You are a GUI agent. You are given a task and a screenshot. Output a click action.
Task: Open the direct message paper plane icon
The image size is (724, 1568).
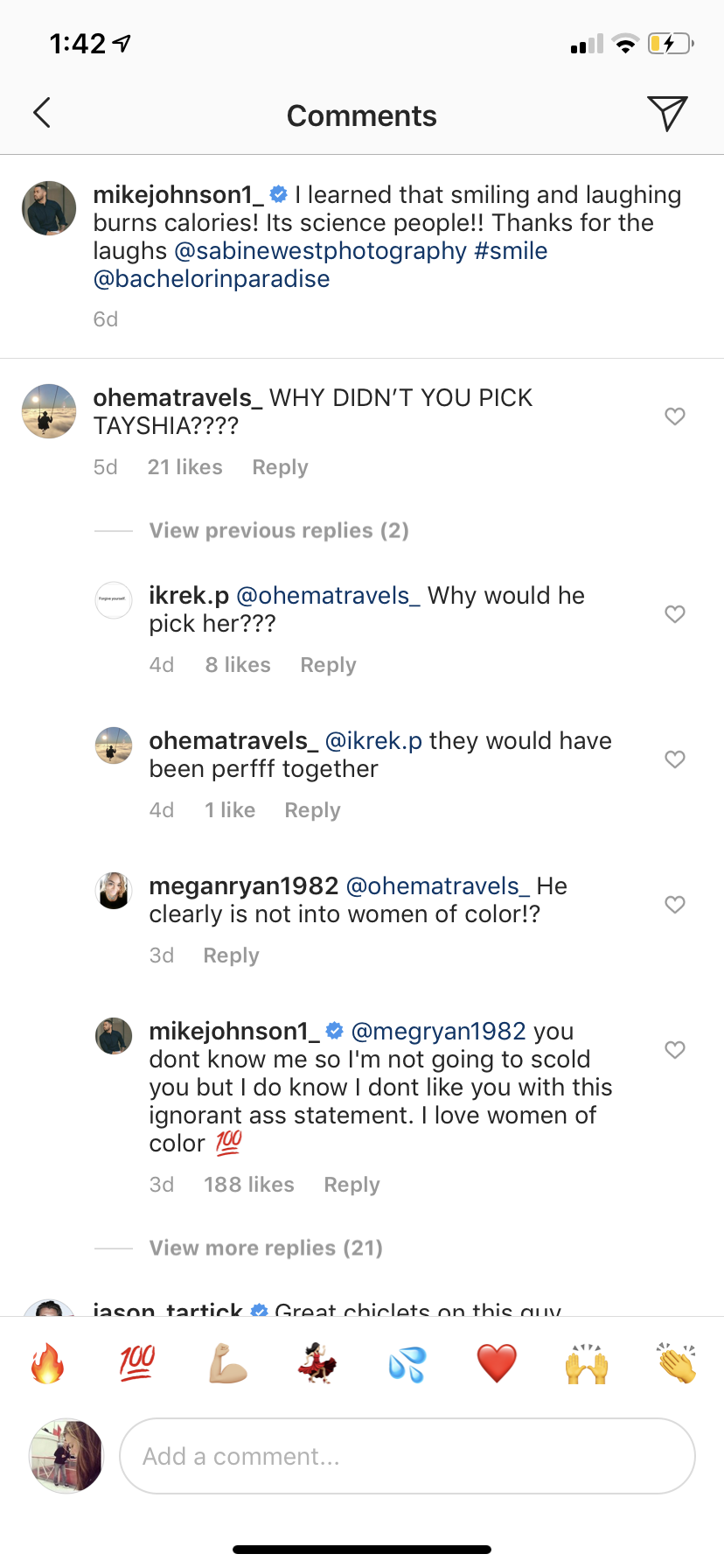click(667, 114)
